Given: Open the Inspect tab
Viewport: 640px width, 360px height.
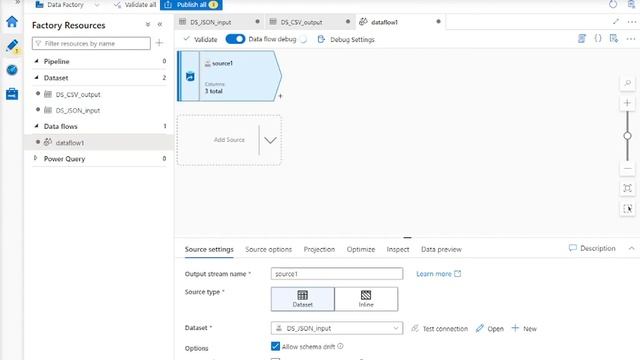Looking at the screenshot, I should coord(398,249).
